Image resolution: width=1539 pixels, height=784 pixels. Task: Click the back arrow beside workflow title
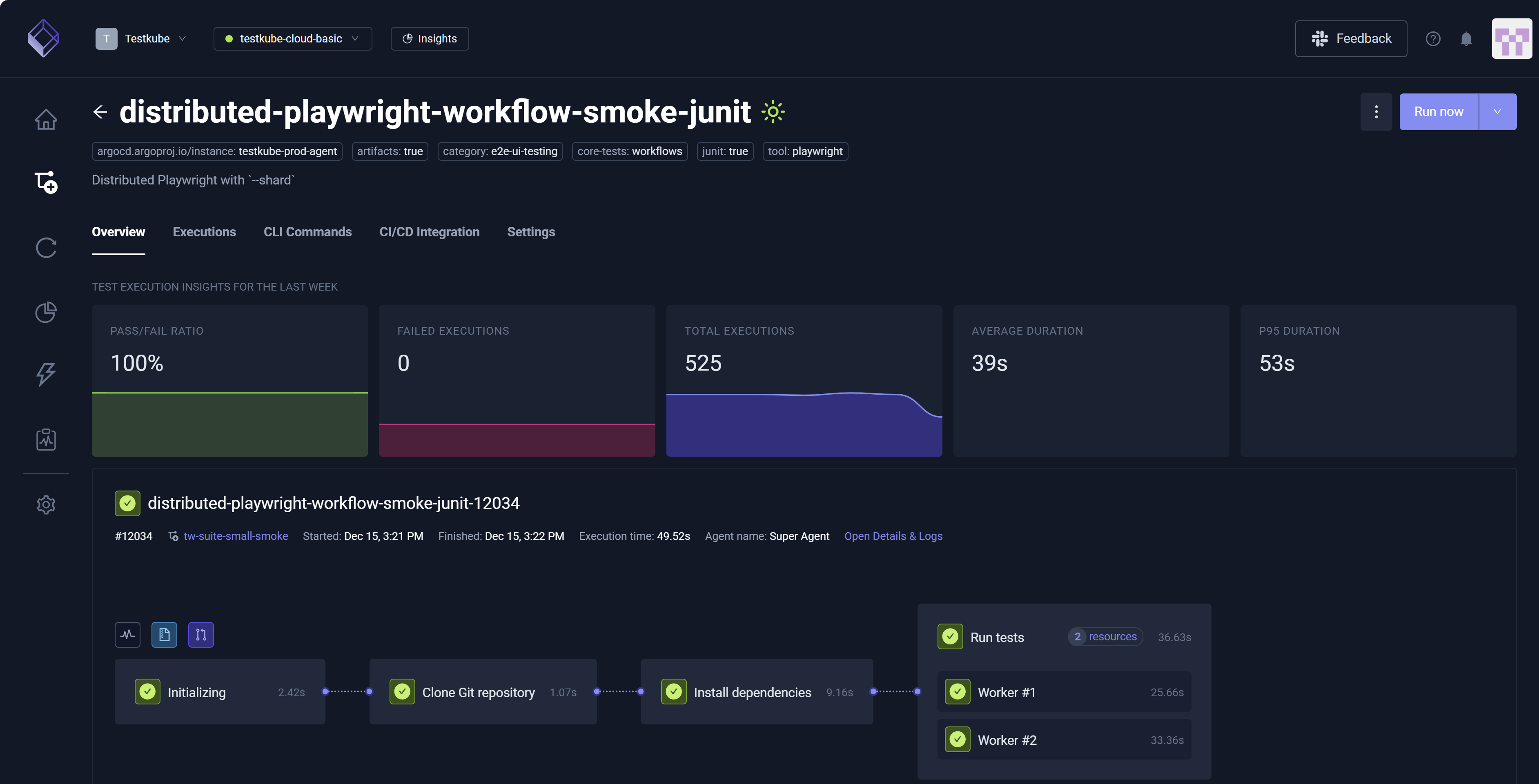tap(100, 112)
